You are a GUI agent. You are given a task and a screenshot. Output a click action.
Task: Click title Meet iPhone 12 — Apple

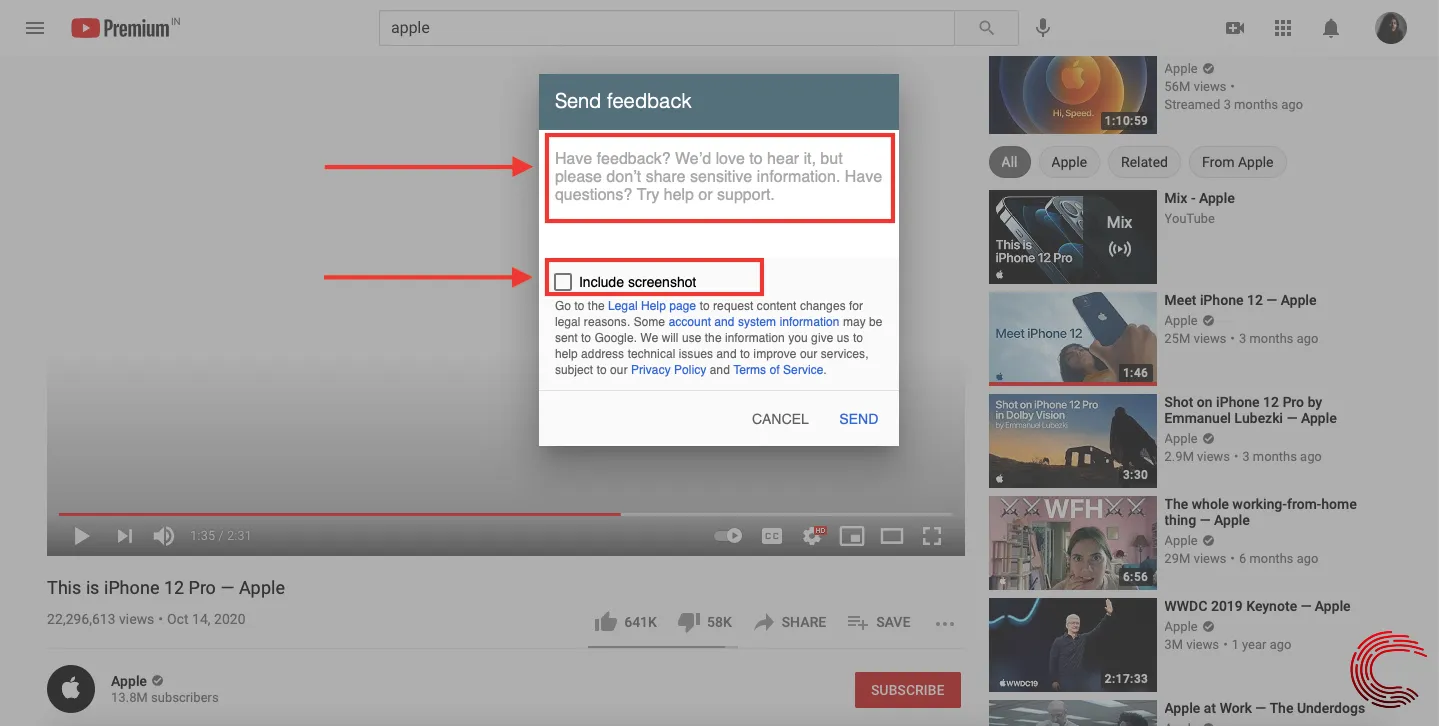click(1240, 300)
